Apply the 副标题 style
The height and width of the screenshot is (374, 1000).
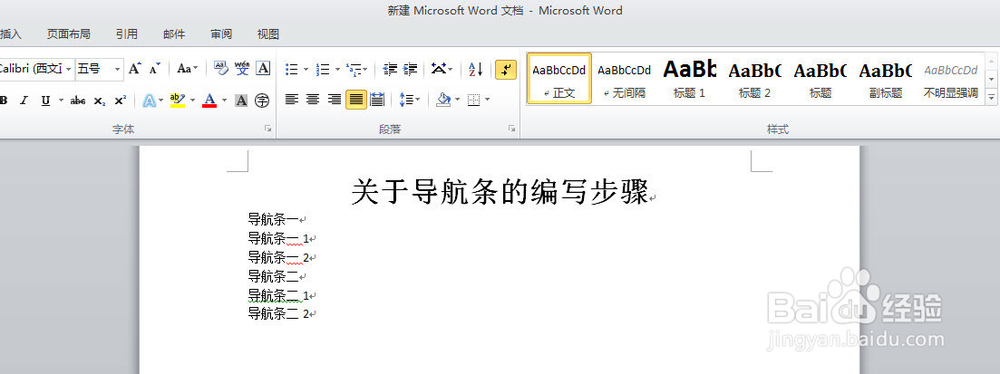[x=885, y=79]
